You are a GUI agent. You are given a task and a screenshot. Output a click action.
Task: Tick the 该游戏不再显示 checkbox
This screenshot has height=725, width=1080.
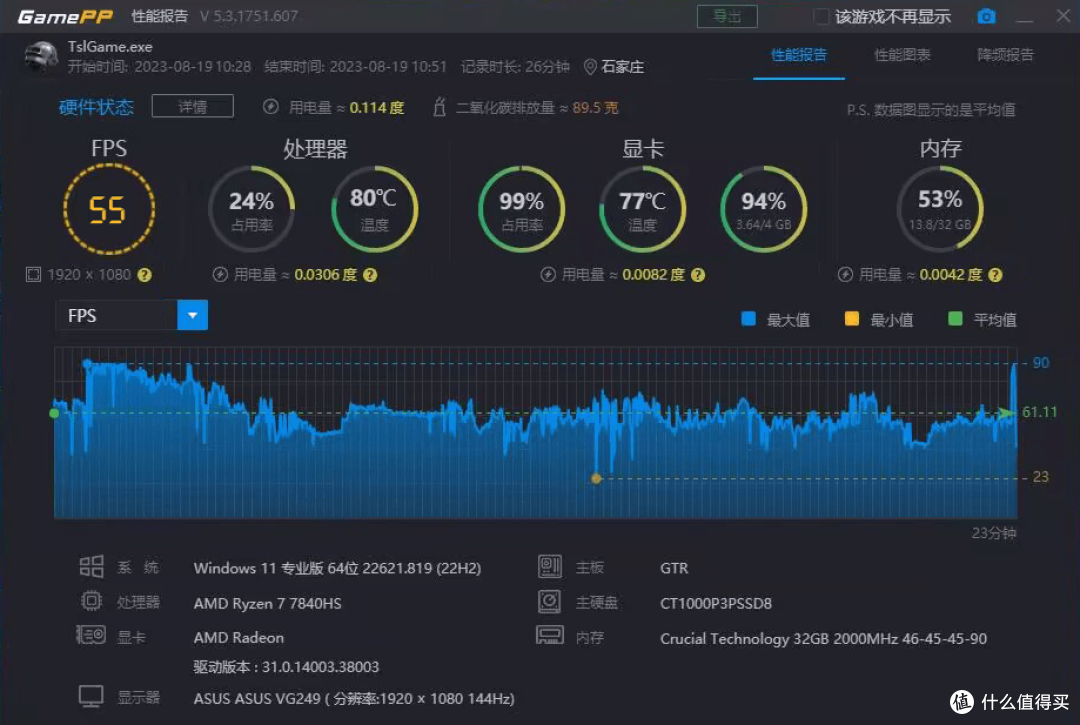pyautogui.click(x=821, y=17)
